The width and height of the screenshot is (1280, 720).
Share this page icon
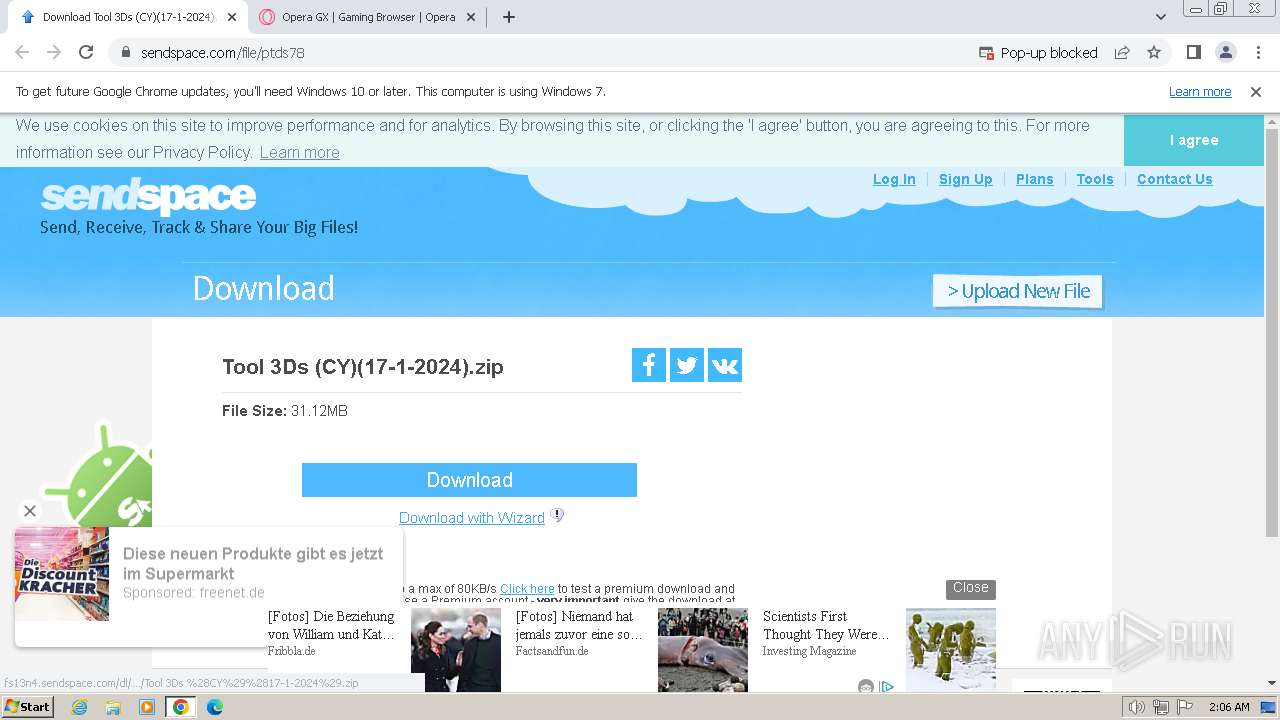coord(1122,53)
